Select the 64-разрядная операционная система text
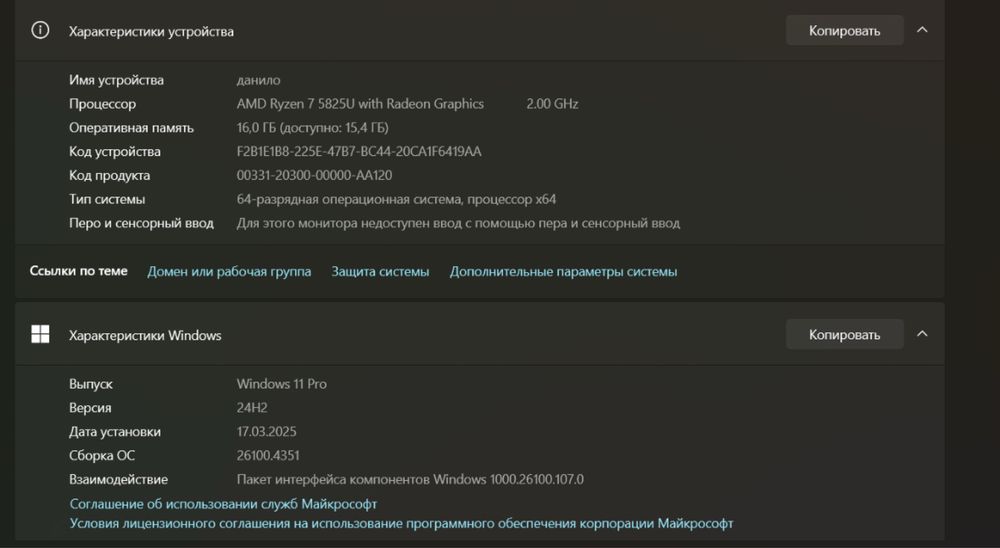The height and width of the screenshot is (548, 1000). pos(396,199)
